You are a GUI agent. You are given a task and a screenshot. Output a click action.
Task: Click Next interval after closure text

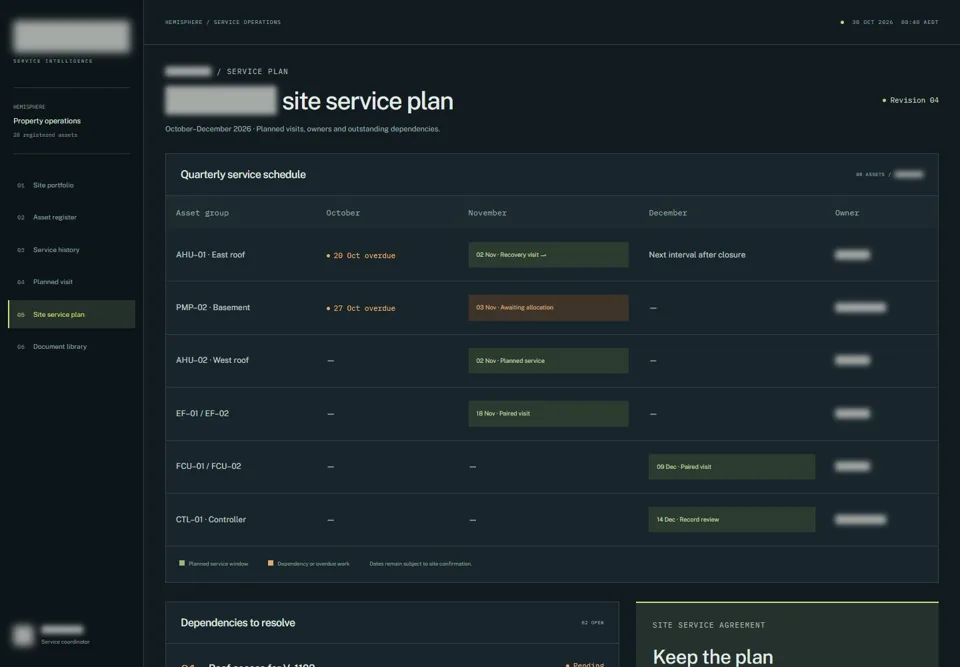(x=697, y=255)
